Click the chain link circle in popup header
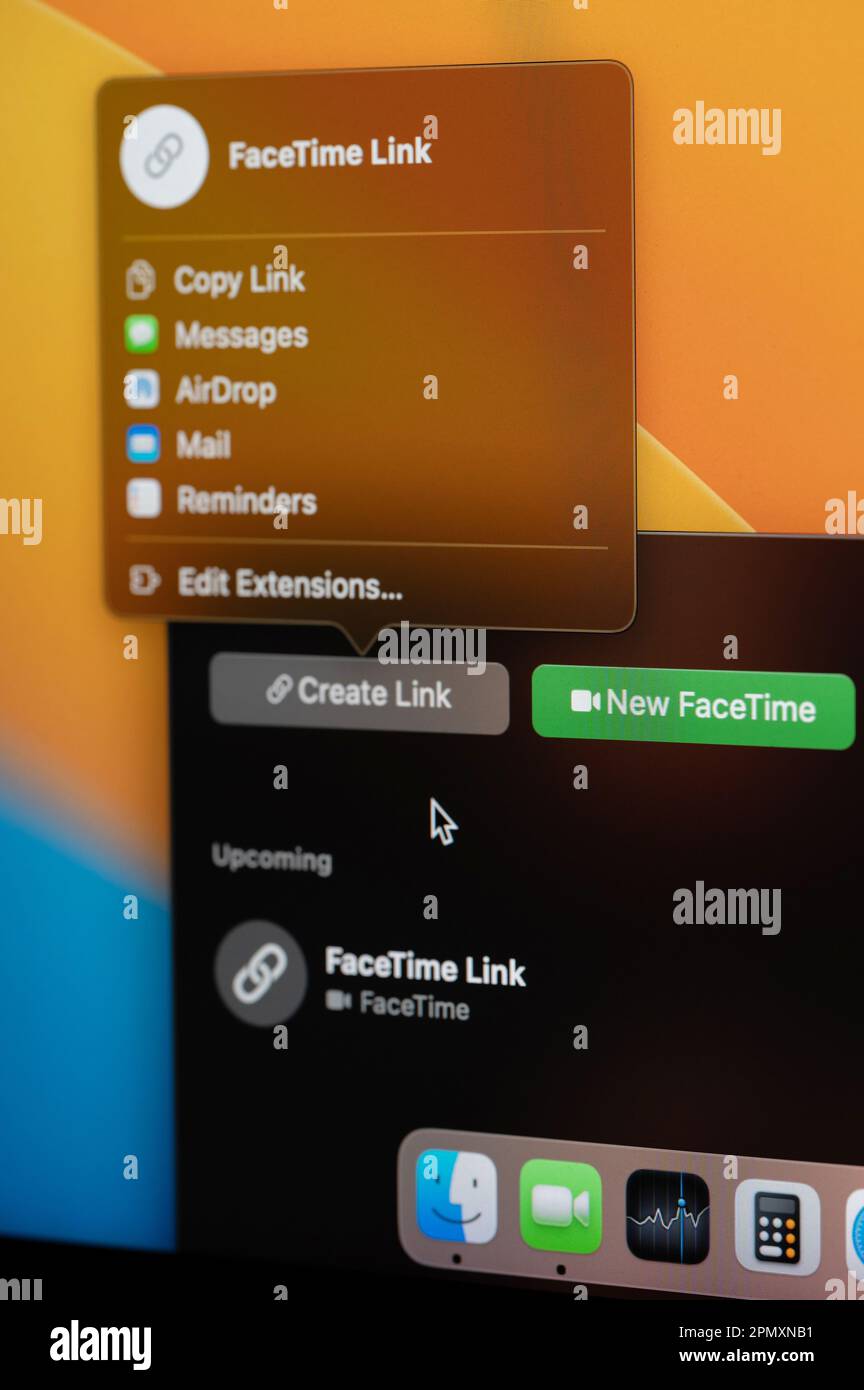This screenshot has height=1390, width=864. tap(164, 156)
